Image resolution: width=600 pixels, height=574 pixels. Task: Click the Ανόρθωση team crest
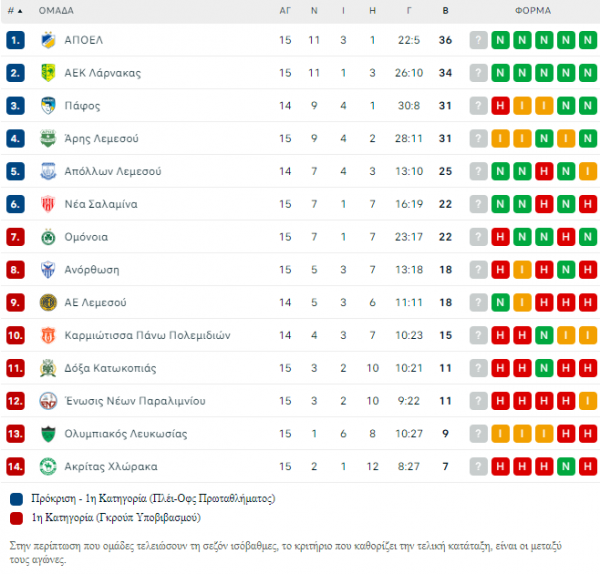48,270
